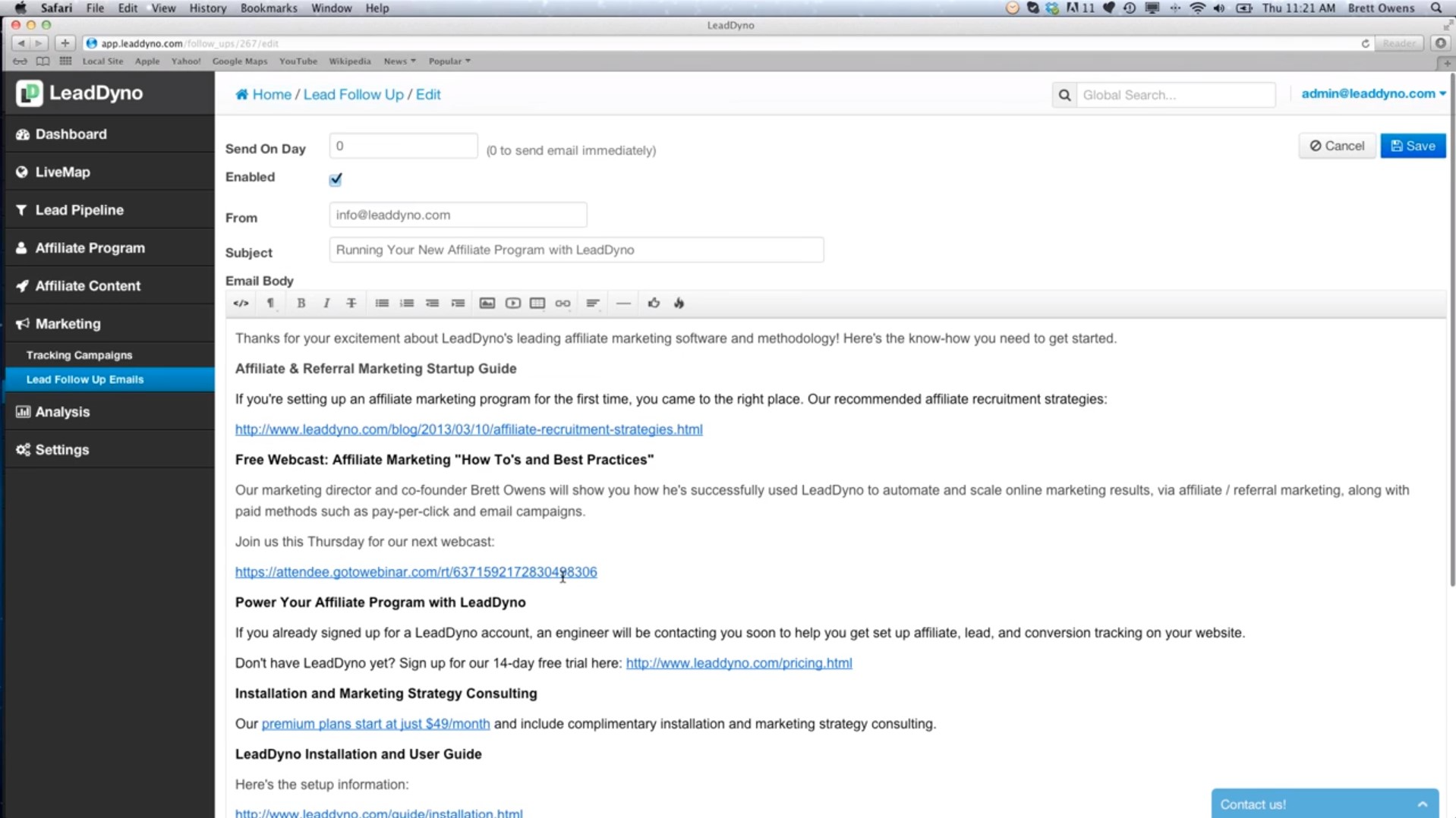Expand News bookmarks dropdown

click(399, 61)
